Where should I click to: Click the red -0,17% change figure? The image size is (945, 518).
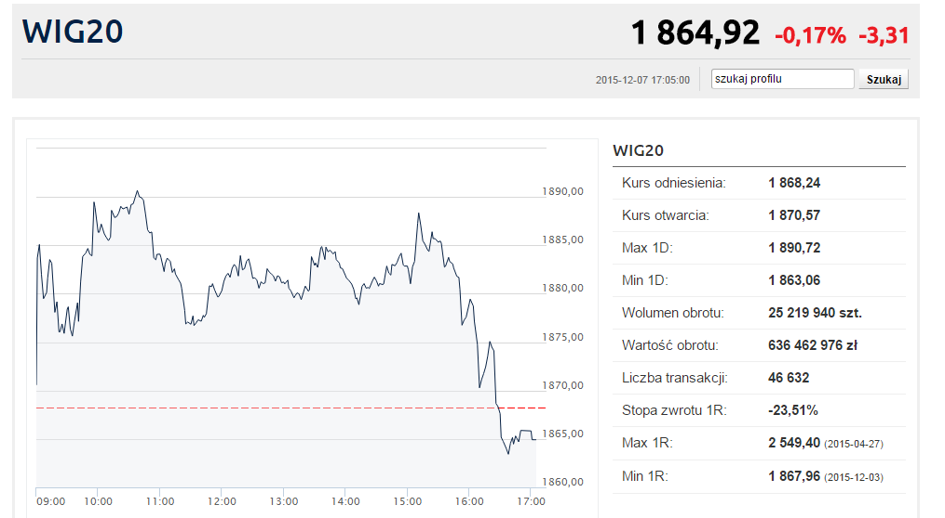coord(810,36)
